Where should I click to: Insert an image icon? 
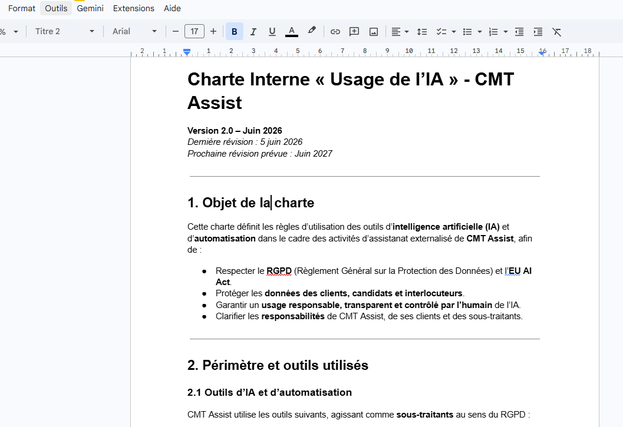[373, 32]
